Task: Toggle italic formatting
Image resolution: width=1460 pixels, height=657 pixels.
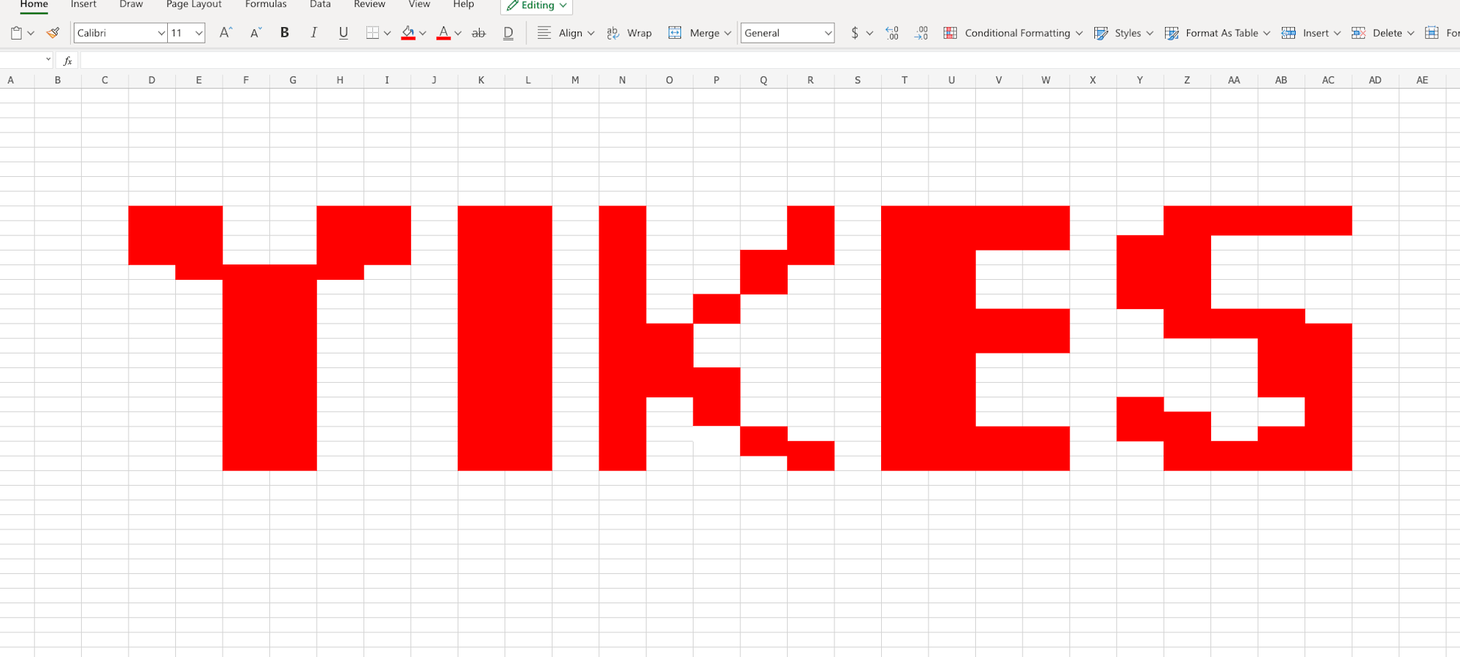Action: click(314, 33)
